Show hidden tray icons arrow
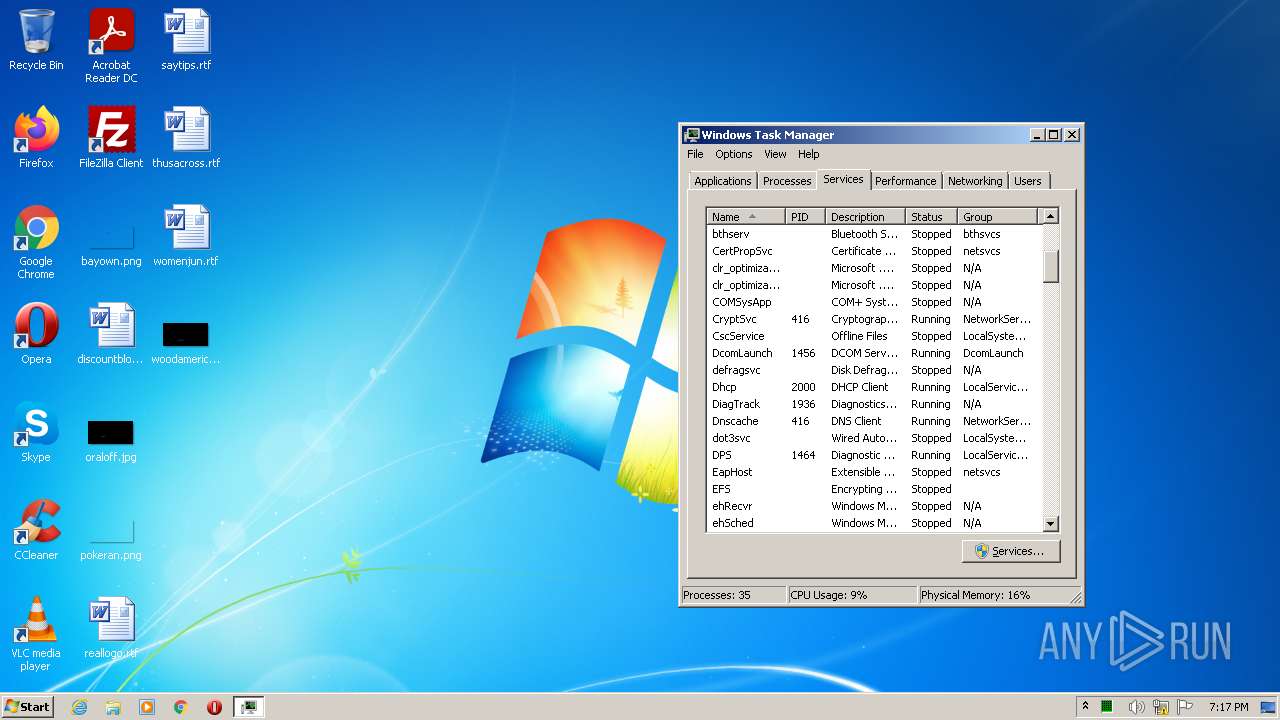Image resolution: width=1280 pixels, height=720 pixels. click(x=1085, y=707)
